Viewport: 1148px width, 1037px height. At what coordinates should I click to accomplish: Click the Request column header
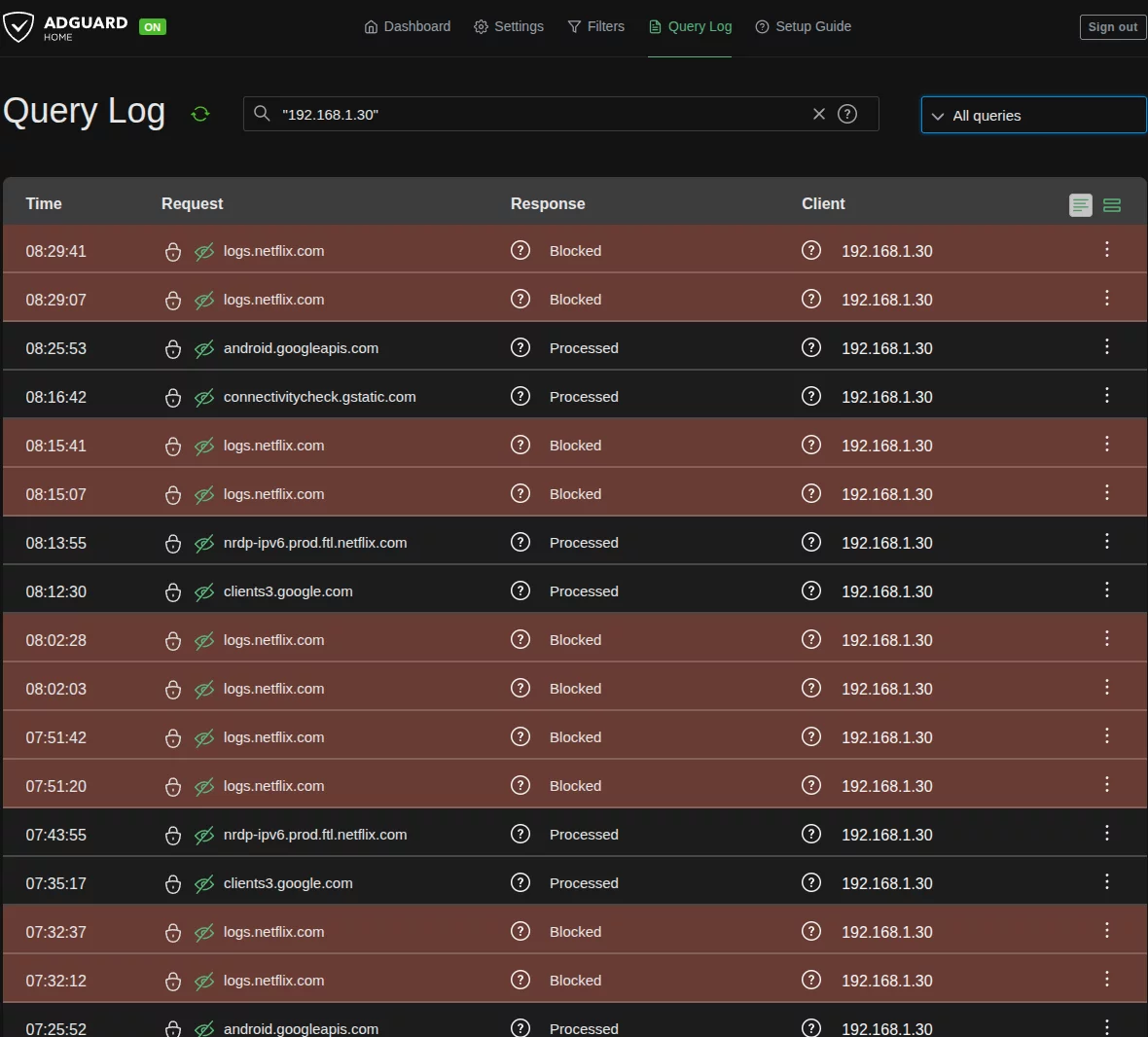192,204
